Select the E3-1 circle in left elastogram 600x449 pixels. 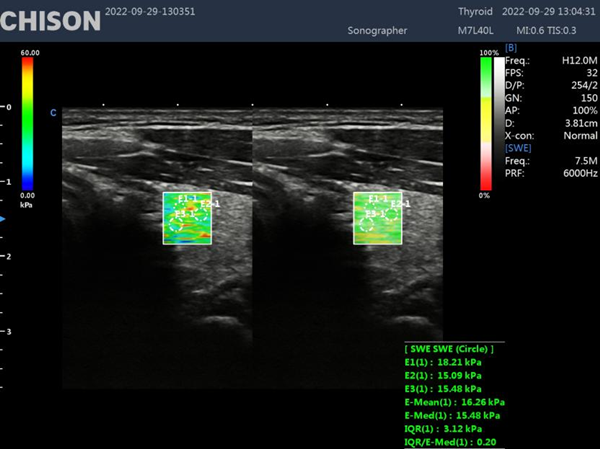click(x=176, y=224)
